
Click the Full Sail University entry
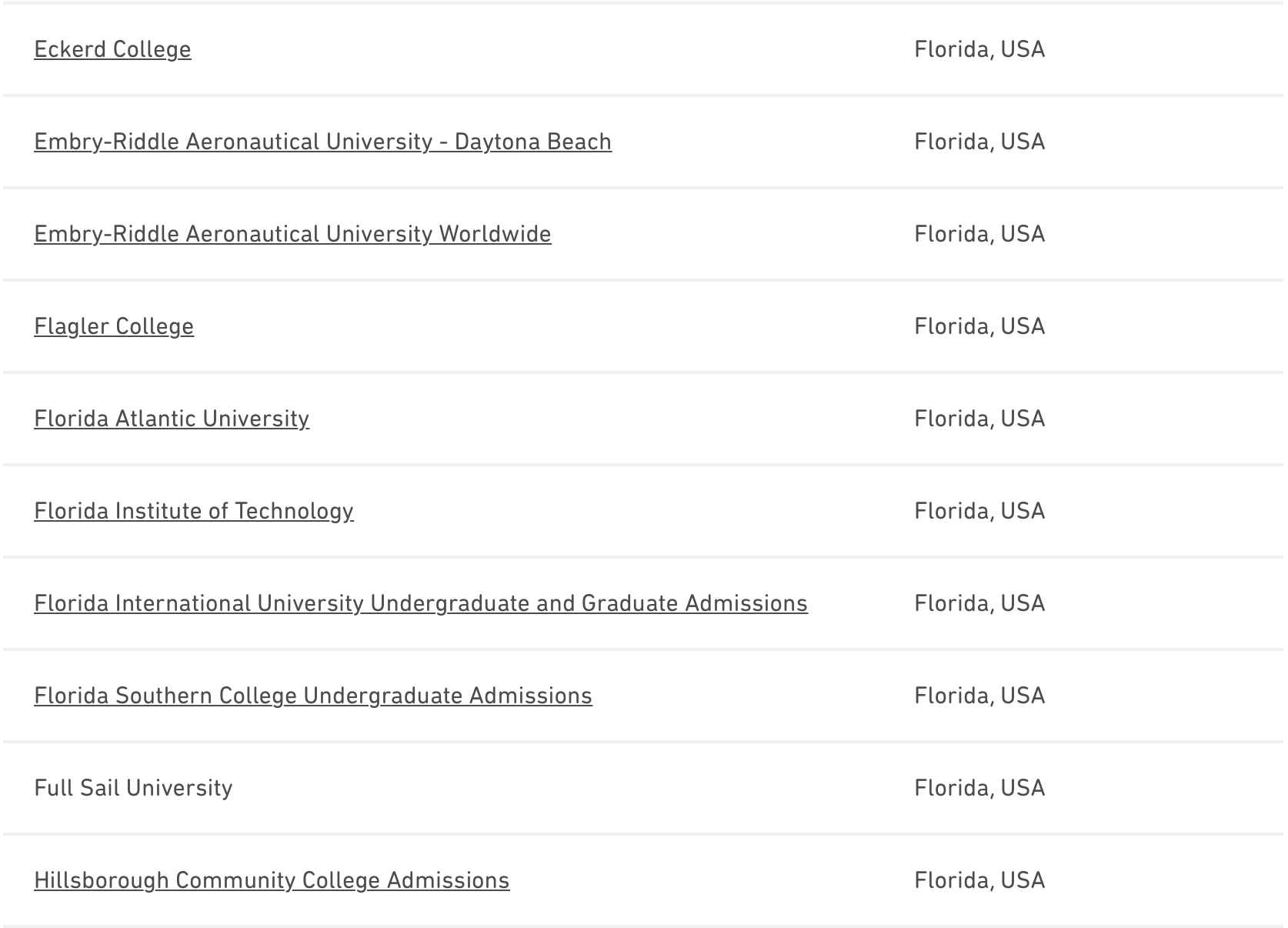point(133,788)
